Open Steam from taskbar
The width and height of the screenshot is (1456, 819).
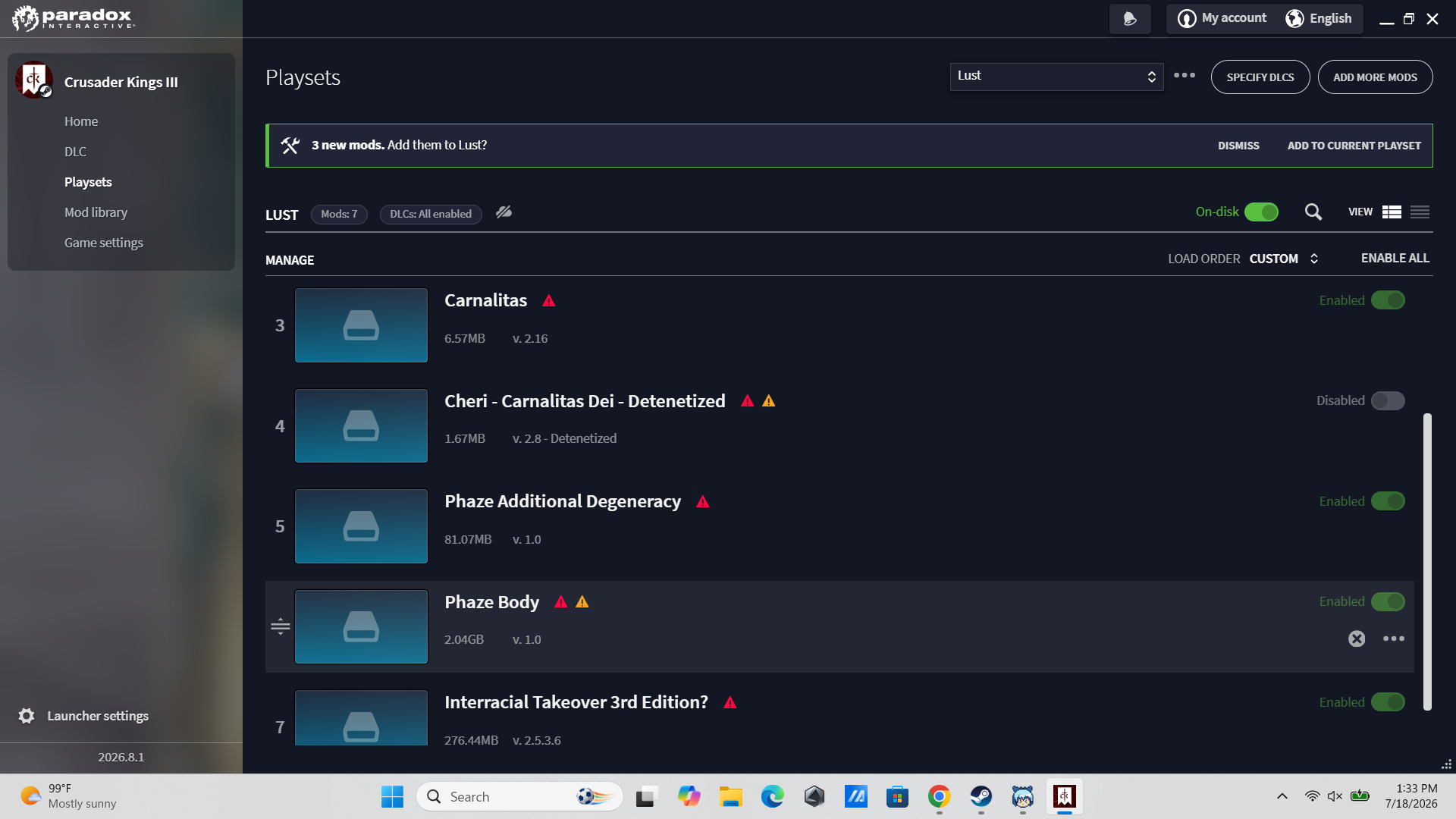[x=981, y=797]
